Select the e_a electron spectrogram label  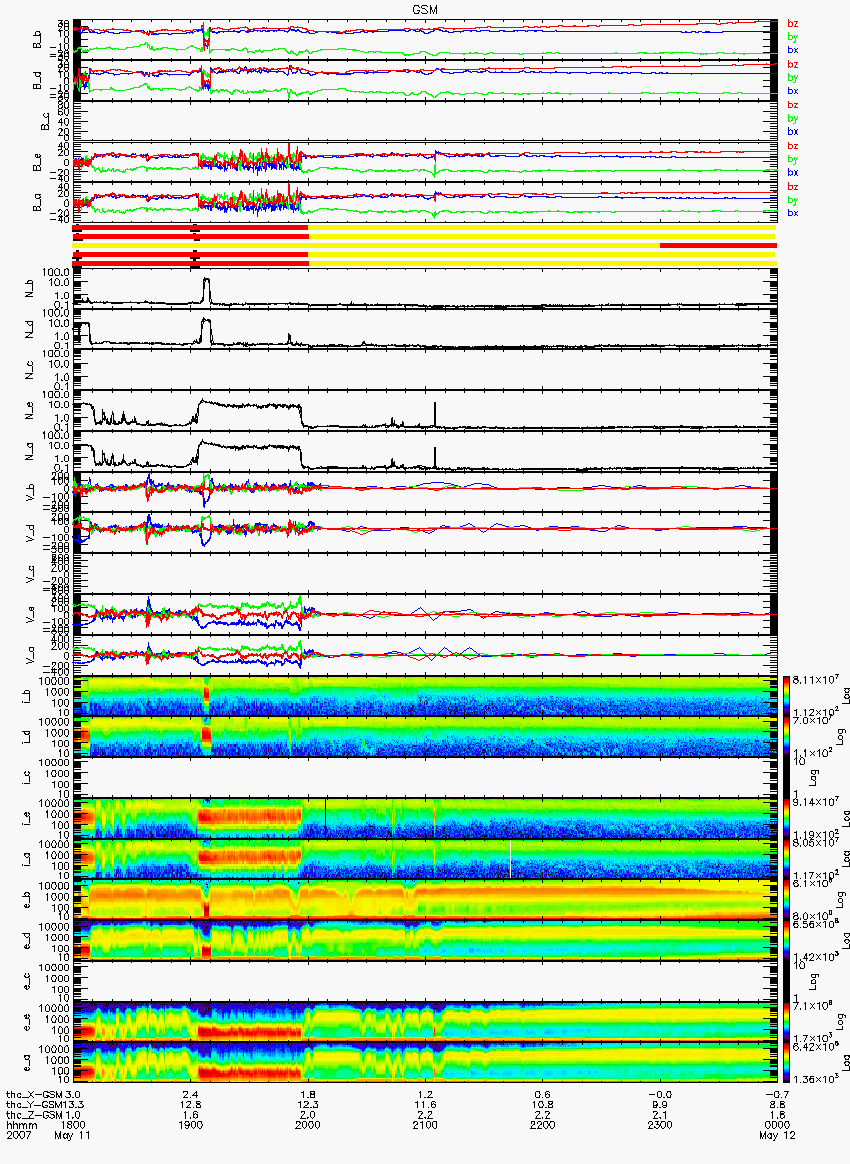pyautogui.click(x=27, y=1063)
